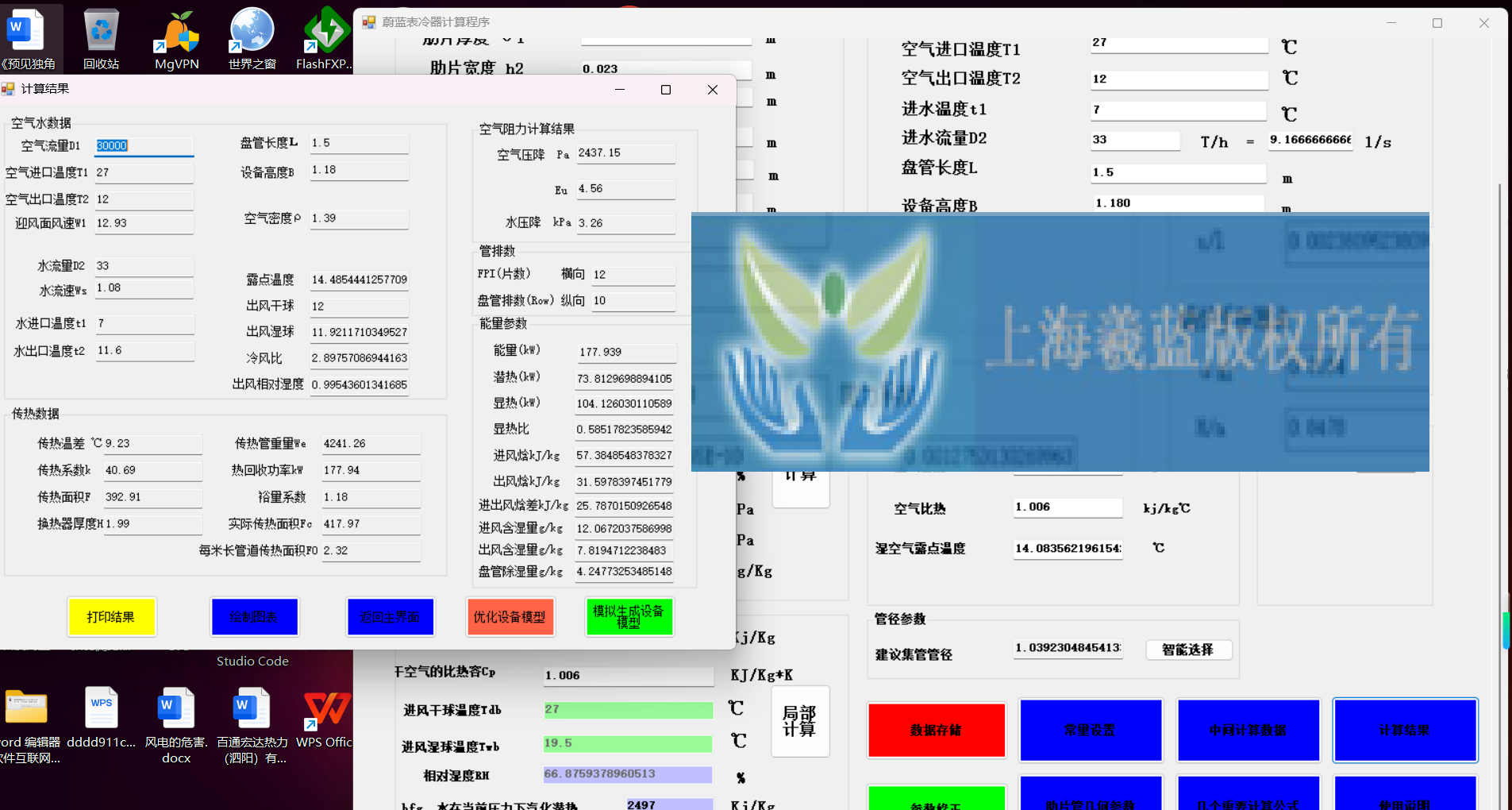Image resolution: width=1512 pixels, height=810 pixels.
Task: Click the 出风湿球 value field
Action: 359,333
